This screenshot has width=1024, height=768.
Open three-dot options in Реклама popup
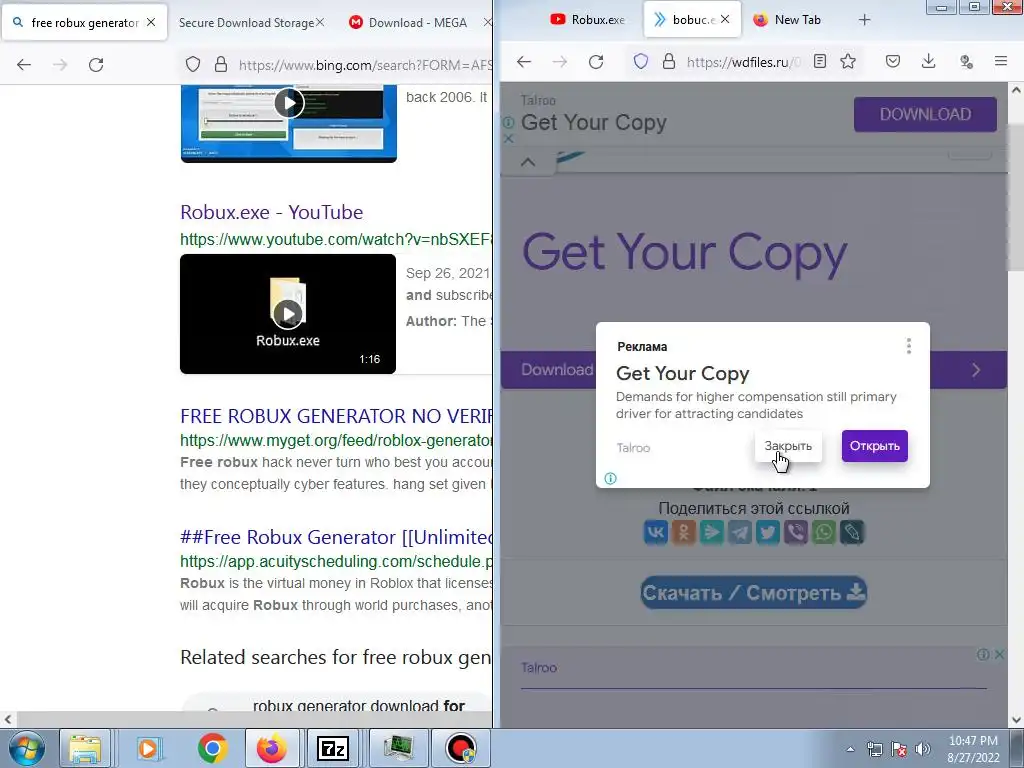tap(908, 346)
